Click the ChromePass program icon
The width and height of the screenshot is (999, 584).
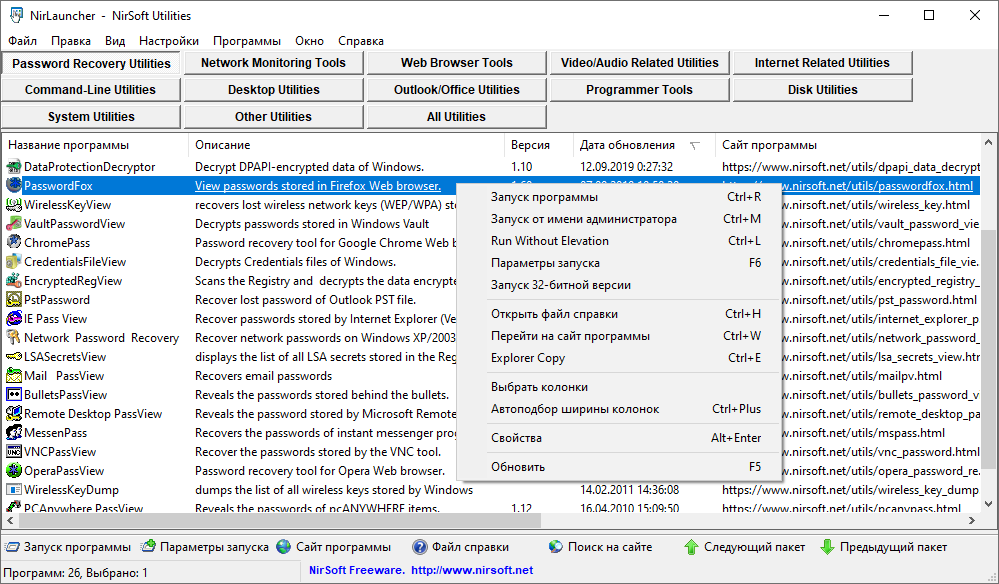pyautogui.click(x=13, y=243)
